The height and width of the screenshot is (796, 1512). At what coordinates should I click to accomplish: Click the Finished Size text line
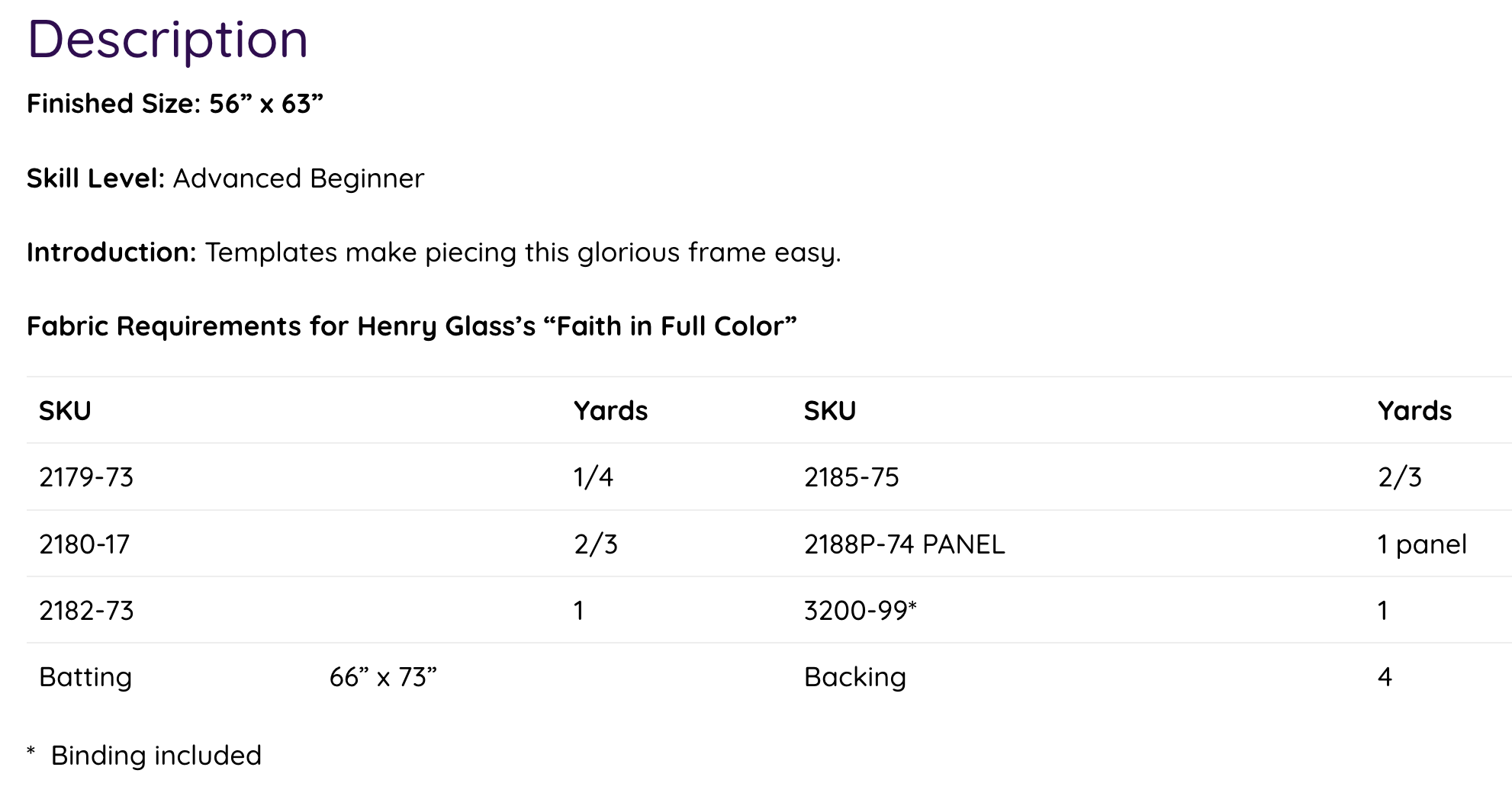click(x=175, y=104)
